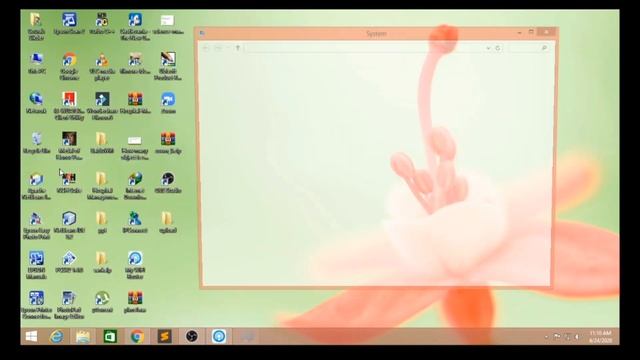Open the green app icon on the taskbar
The width and height of the screenshot is (640, 360).
pyautogui.click(x=110, y=336)
